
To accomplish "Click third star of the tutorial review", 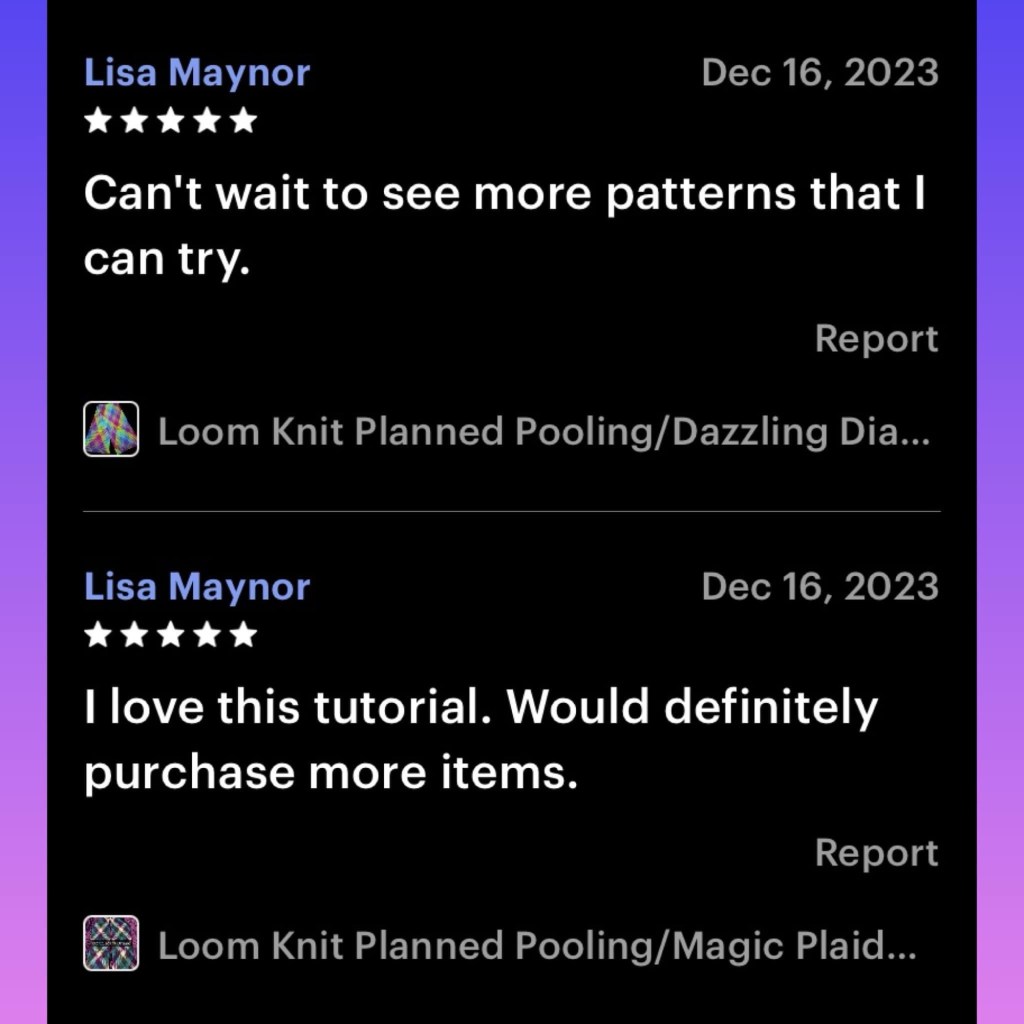I will coord(171,635).
